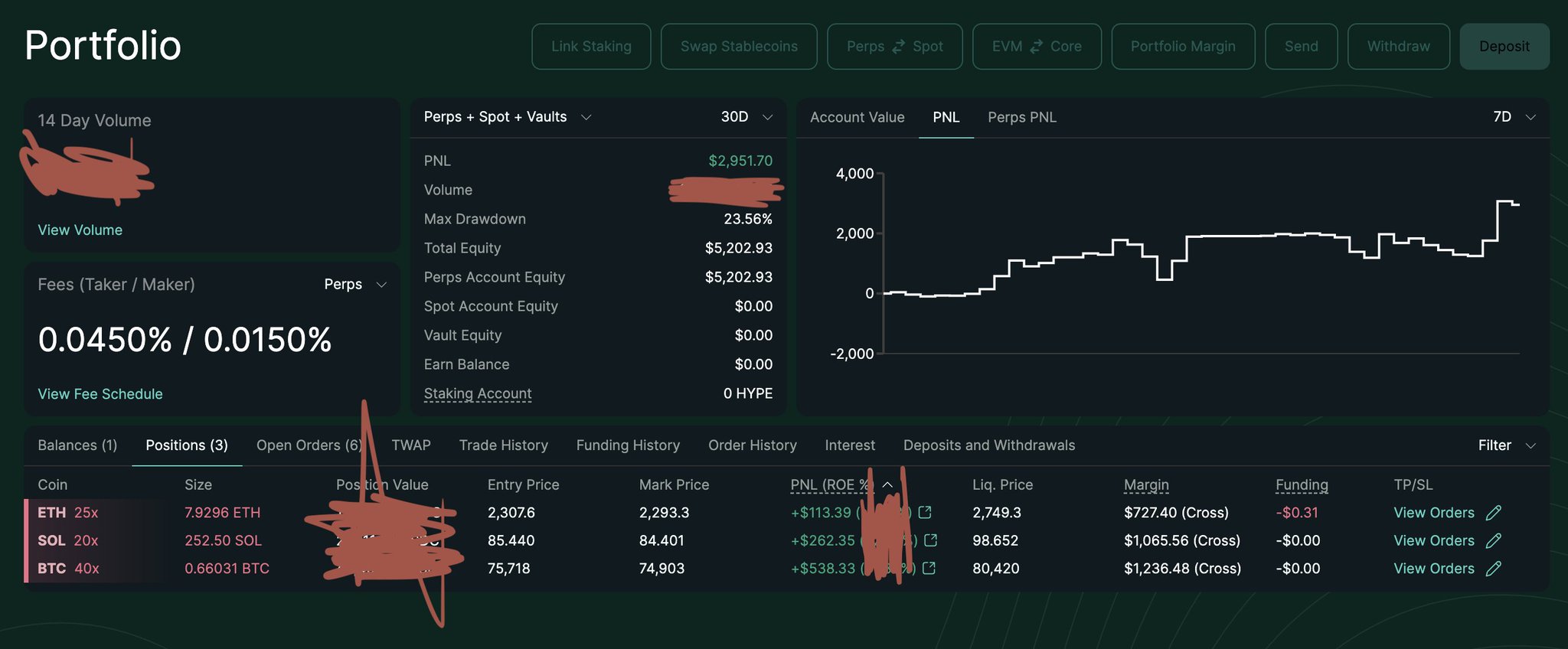
Task: Click the ETH coin name in positions
Action: (51, 513)
